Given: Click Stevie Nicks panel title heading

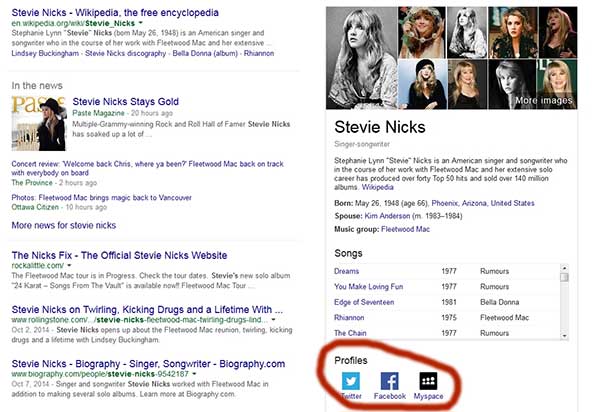Looking at the screenshot, I should point(380,127).
